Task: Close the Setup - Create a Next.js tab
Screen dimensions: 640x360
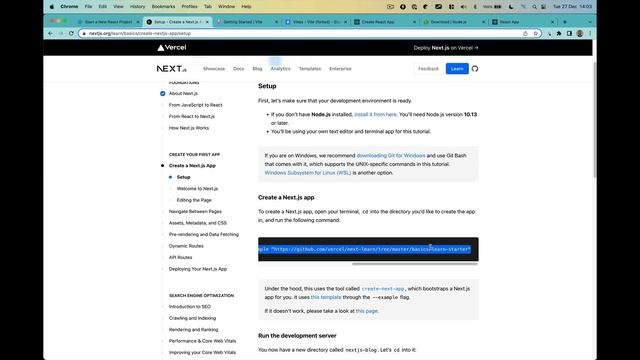Action: pyautogui.click(x=207, y=22)
